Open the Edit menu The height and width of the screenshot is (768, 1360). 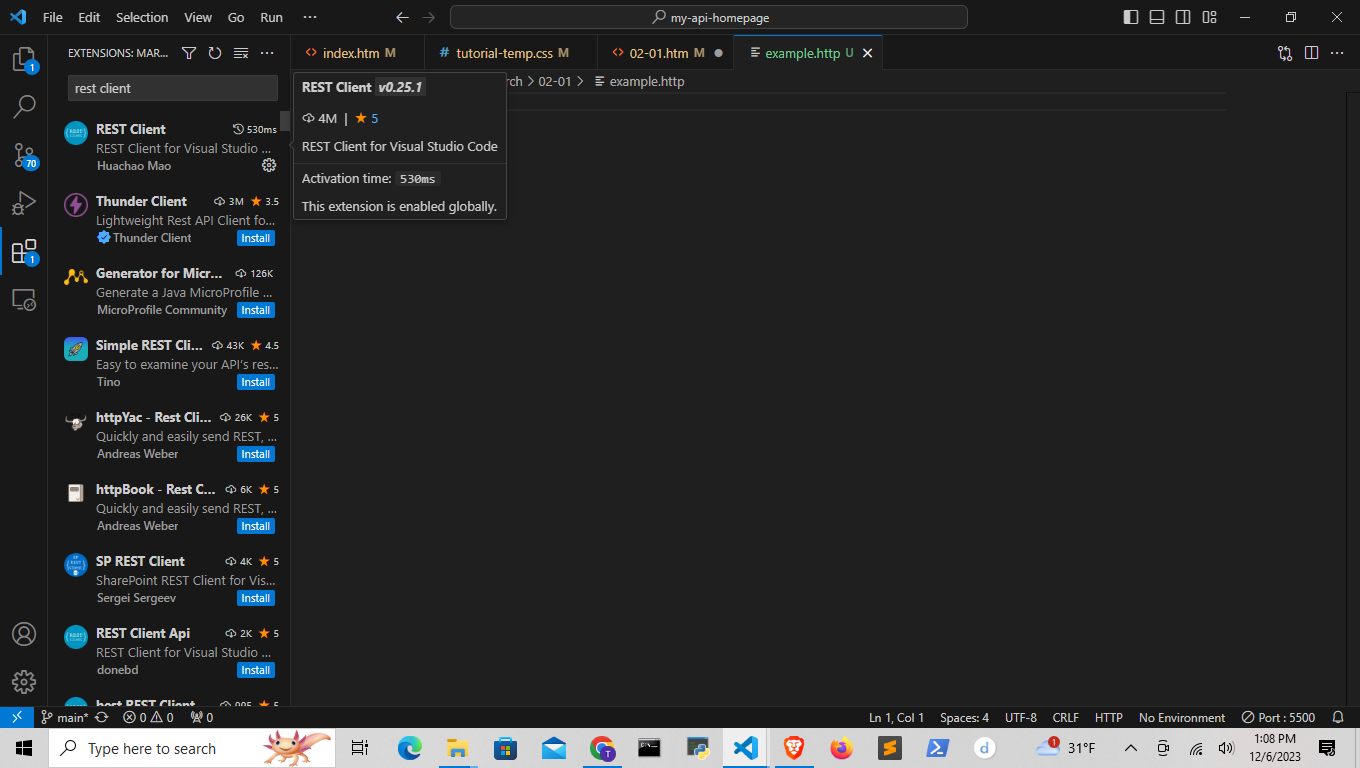pos(89,18)
